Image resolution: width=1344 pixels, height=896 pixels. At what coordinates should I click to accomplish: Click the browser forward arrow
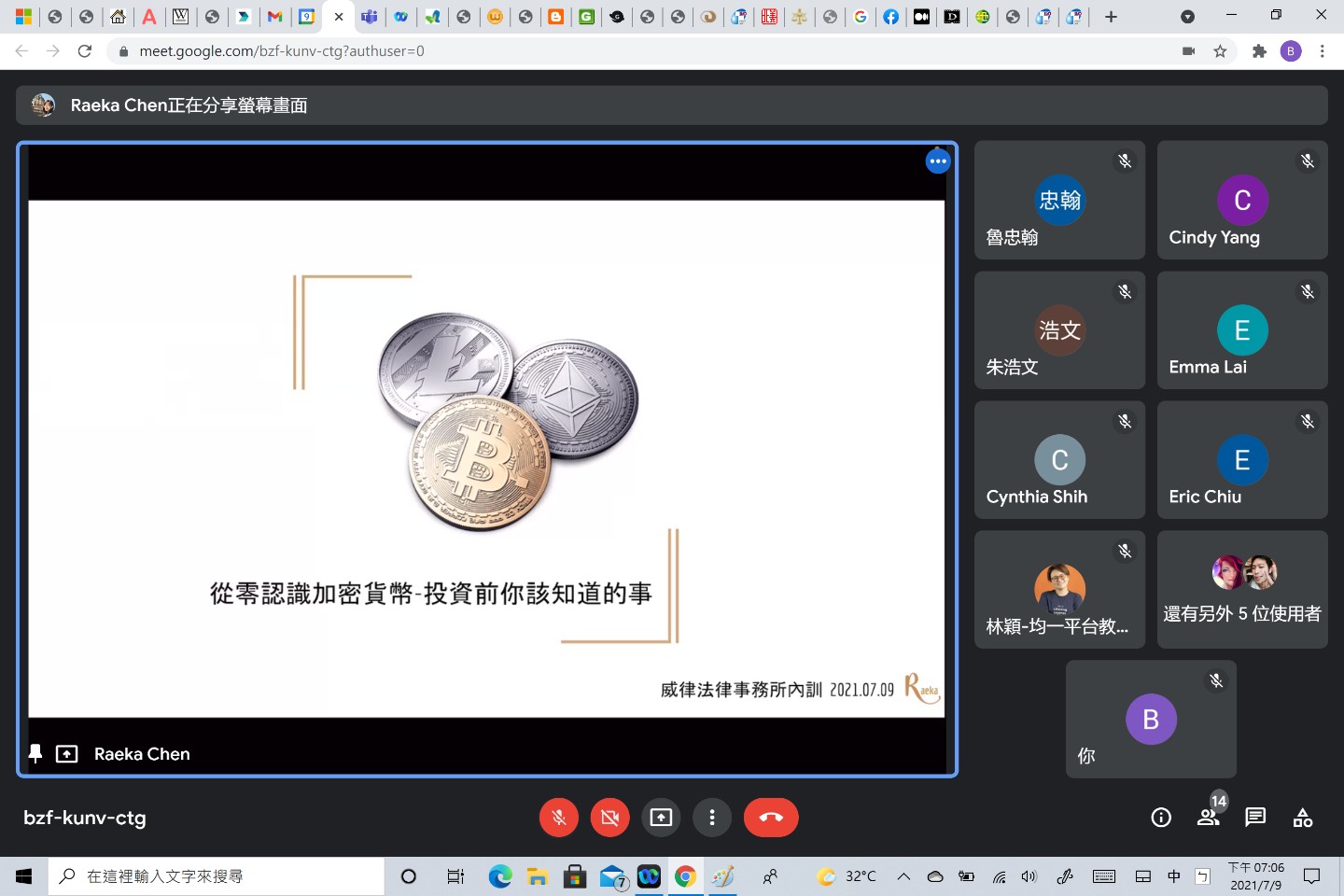tap(53, 51)
